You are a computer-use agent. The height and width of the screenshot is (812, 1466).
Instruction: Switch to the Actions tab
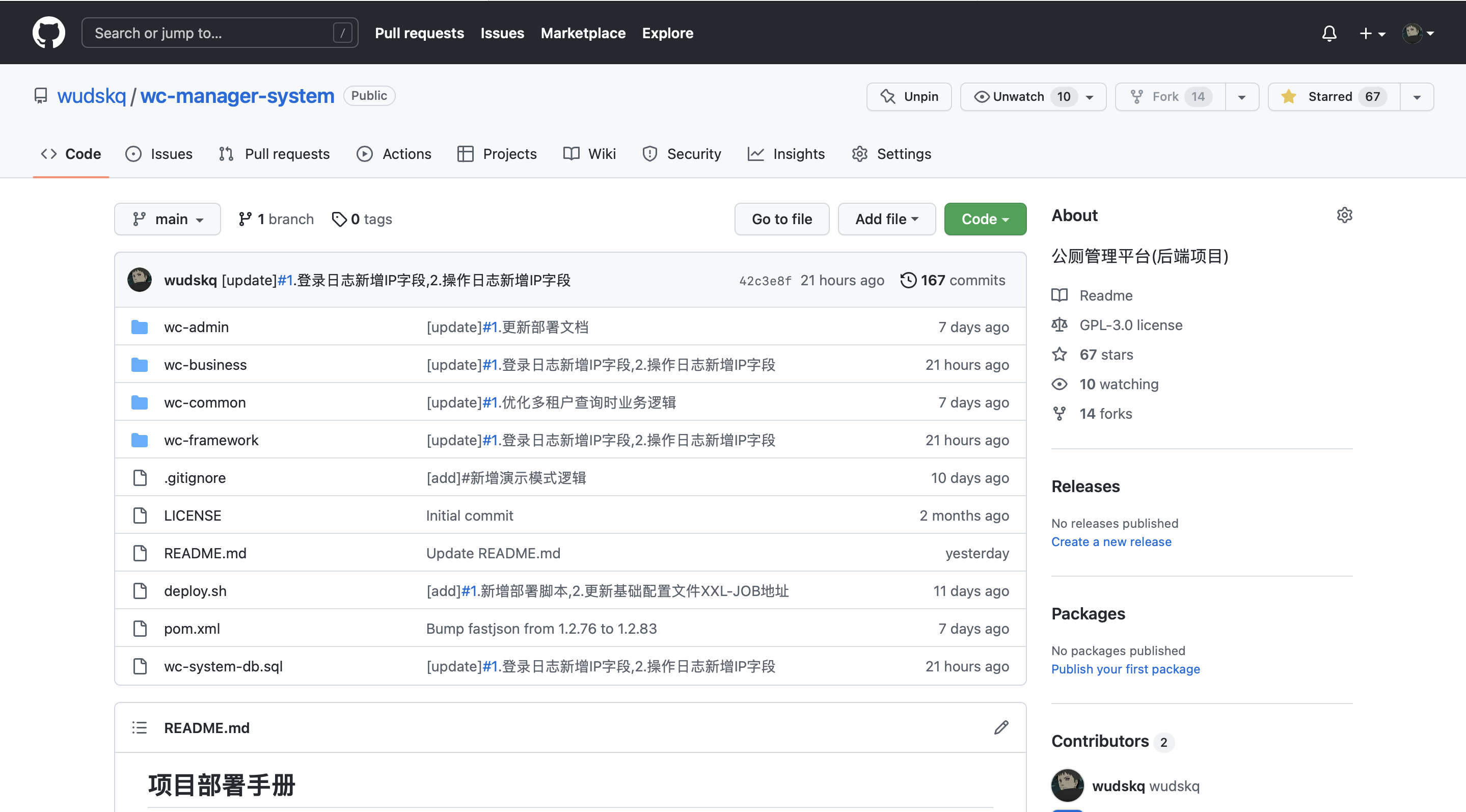click(x=394, y=154)
